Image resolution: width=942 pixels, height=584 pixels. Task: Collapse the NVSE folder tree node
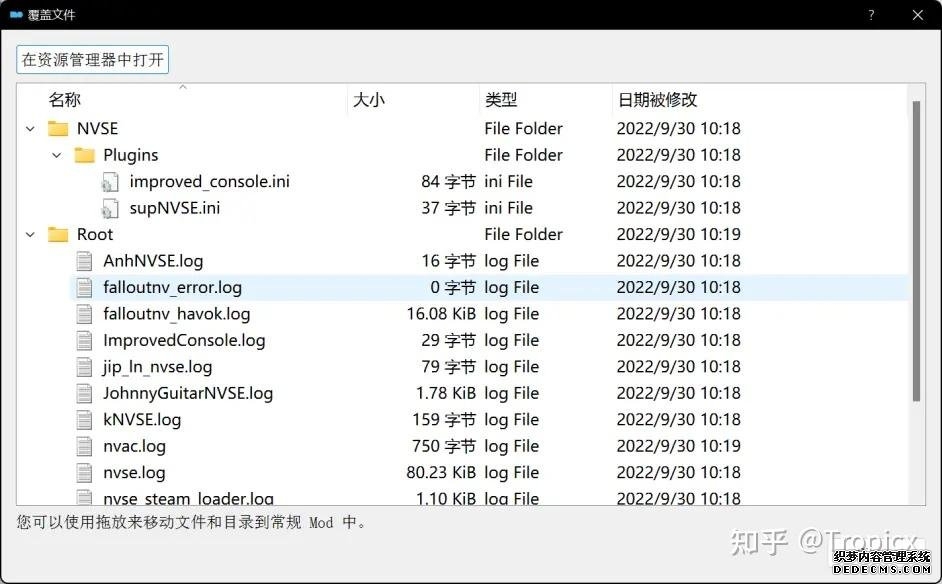(30, 129)
